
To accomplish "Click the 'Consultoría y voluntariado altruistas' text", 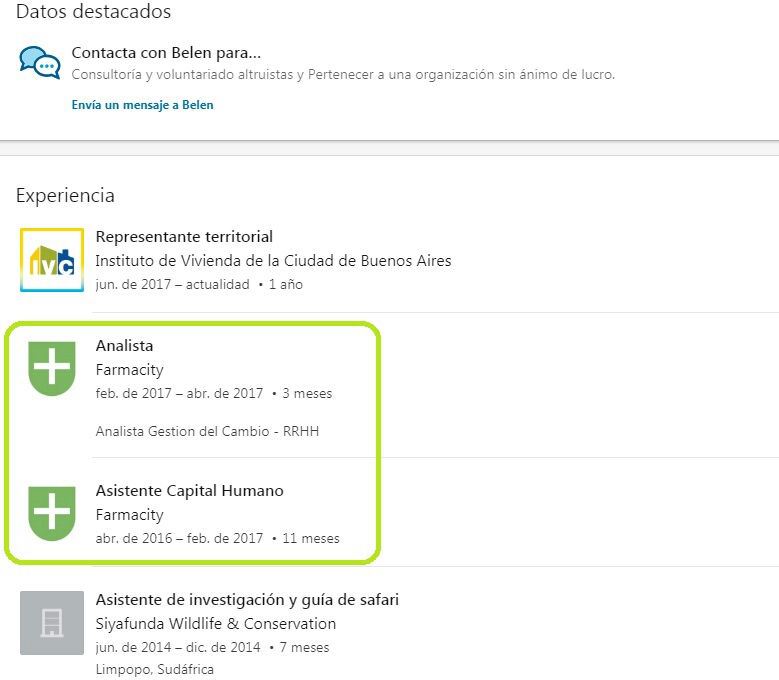I will [186, 74].
